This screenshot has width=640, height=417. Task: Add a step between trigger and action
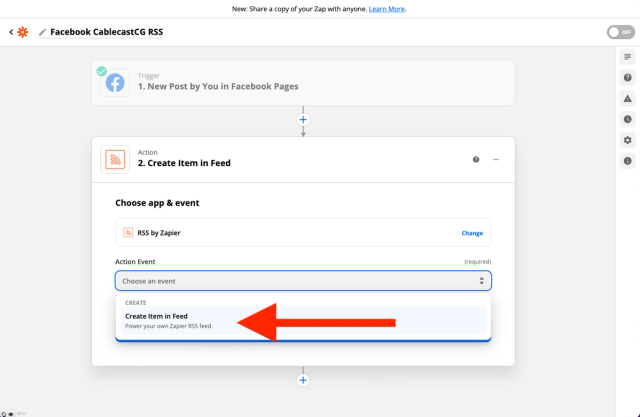(x=303, y=120)
